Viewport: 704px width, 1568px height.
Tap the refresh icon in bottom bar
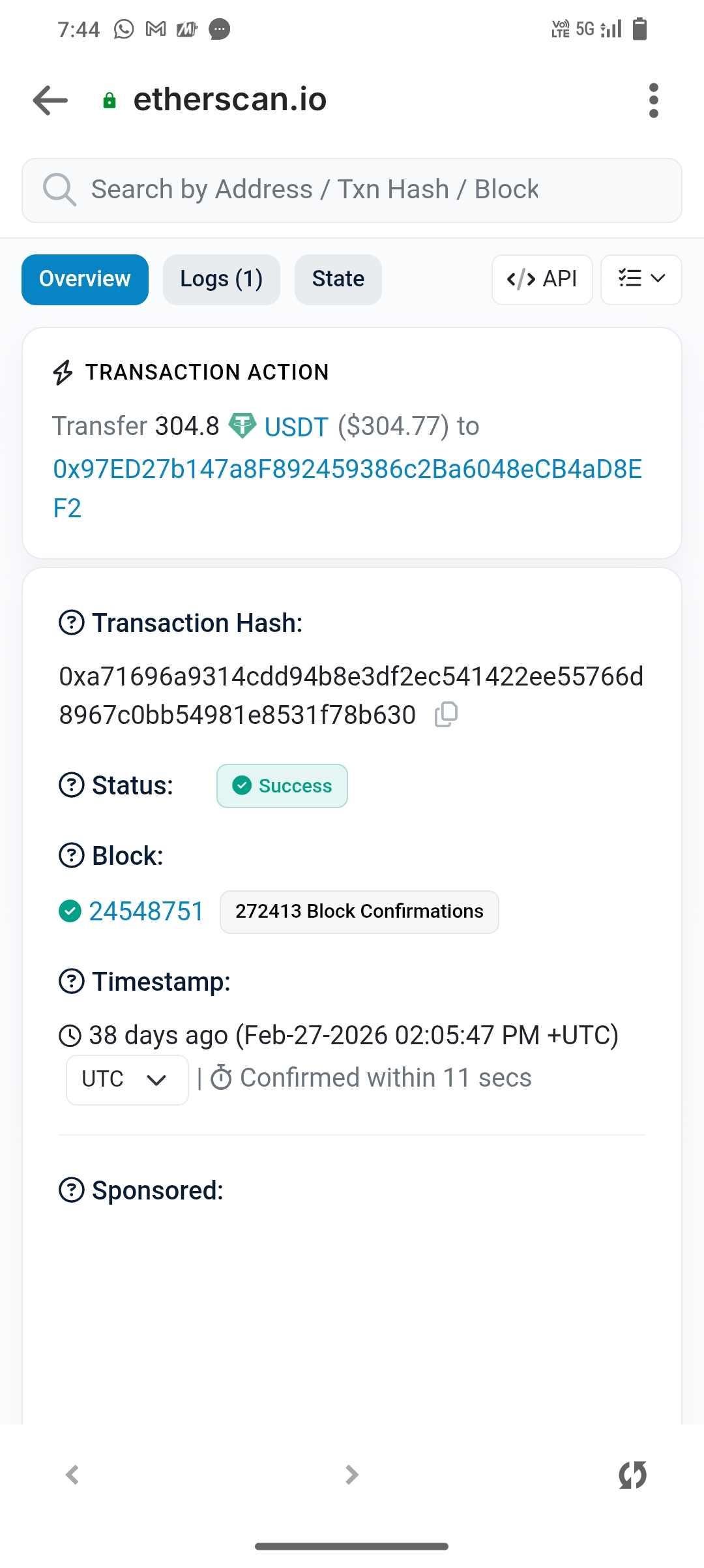click(632, 1475)
